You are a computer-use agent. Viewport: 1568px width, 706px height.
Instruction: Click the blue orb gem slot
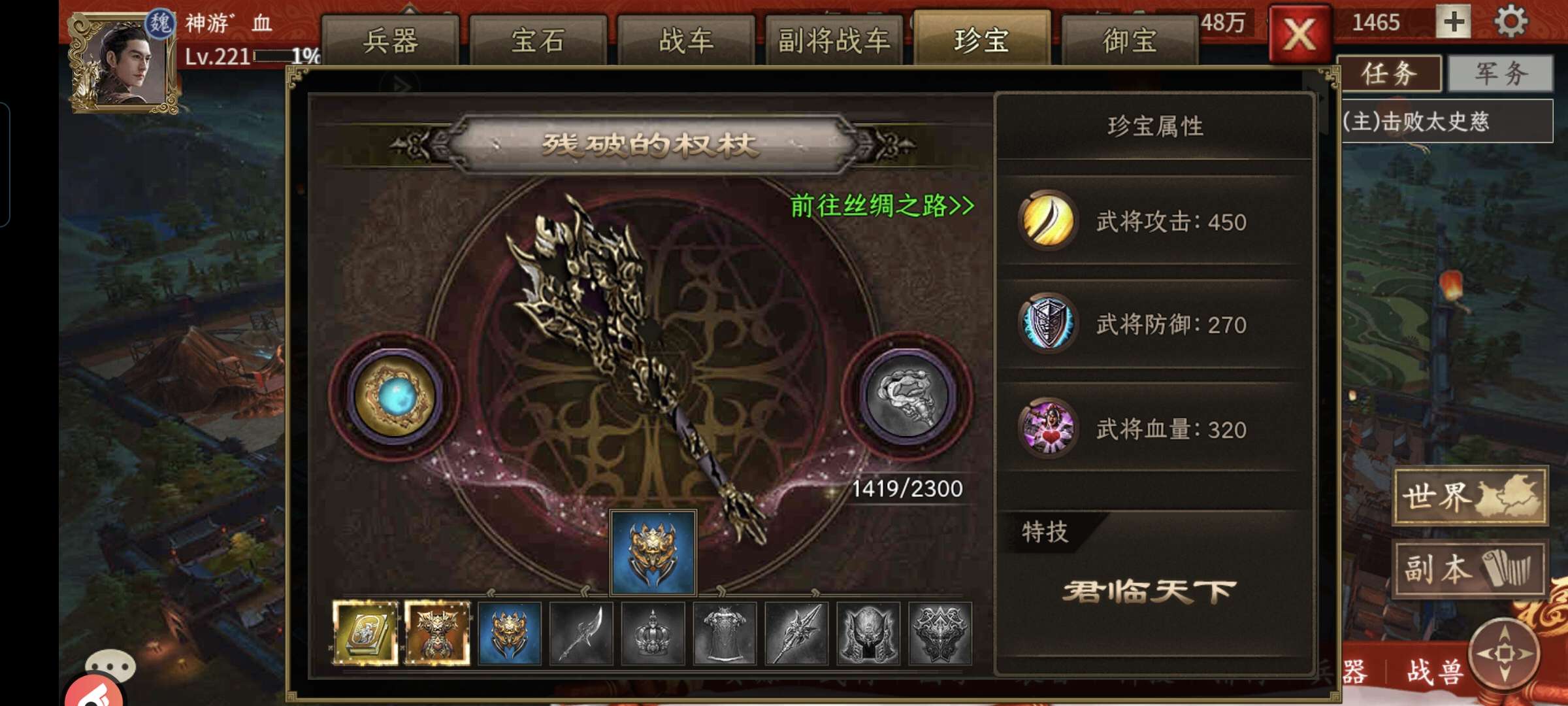395,396
